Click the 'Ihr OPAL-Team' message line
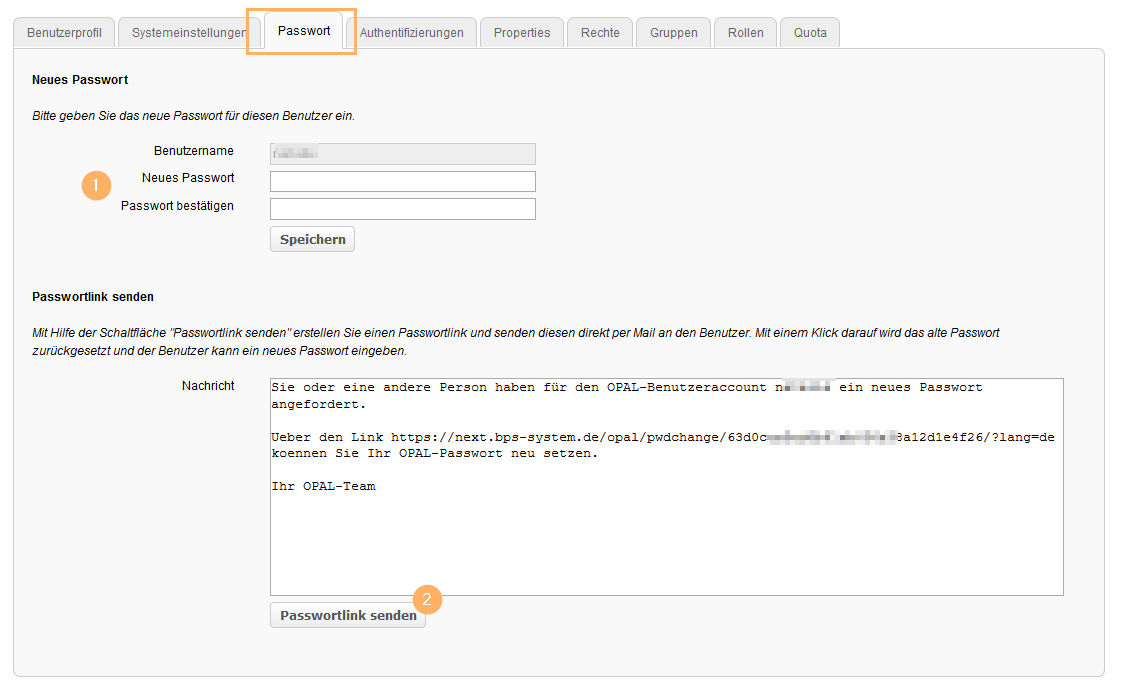 [323, 487]
